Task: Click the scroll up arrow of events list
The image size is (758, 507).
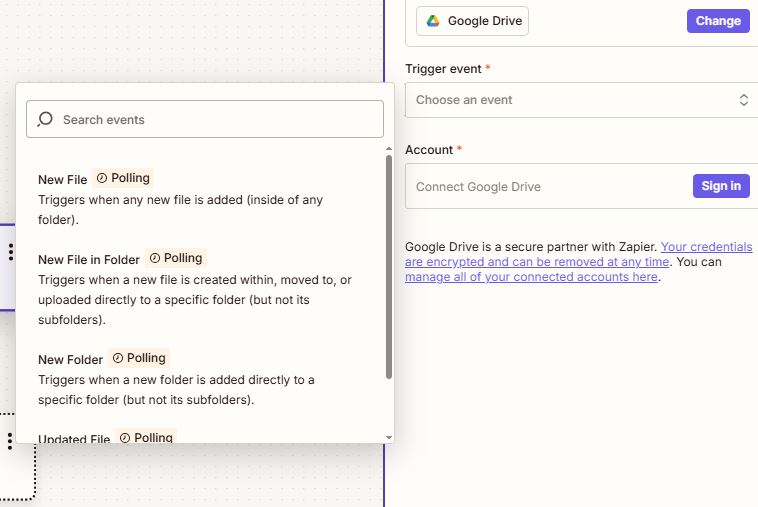Action: click(x=389, y=149)
